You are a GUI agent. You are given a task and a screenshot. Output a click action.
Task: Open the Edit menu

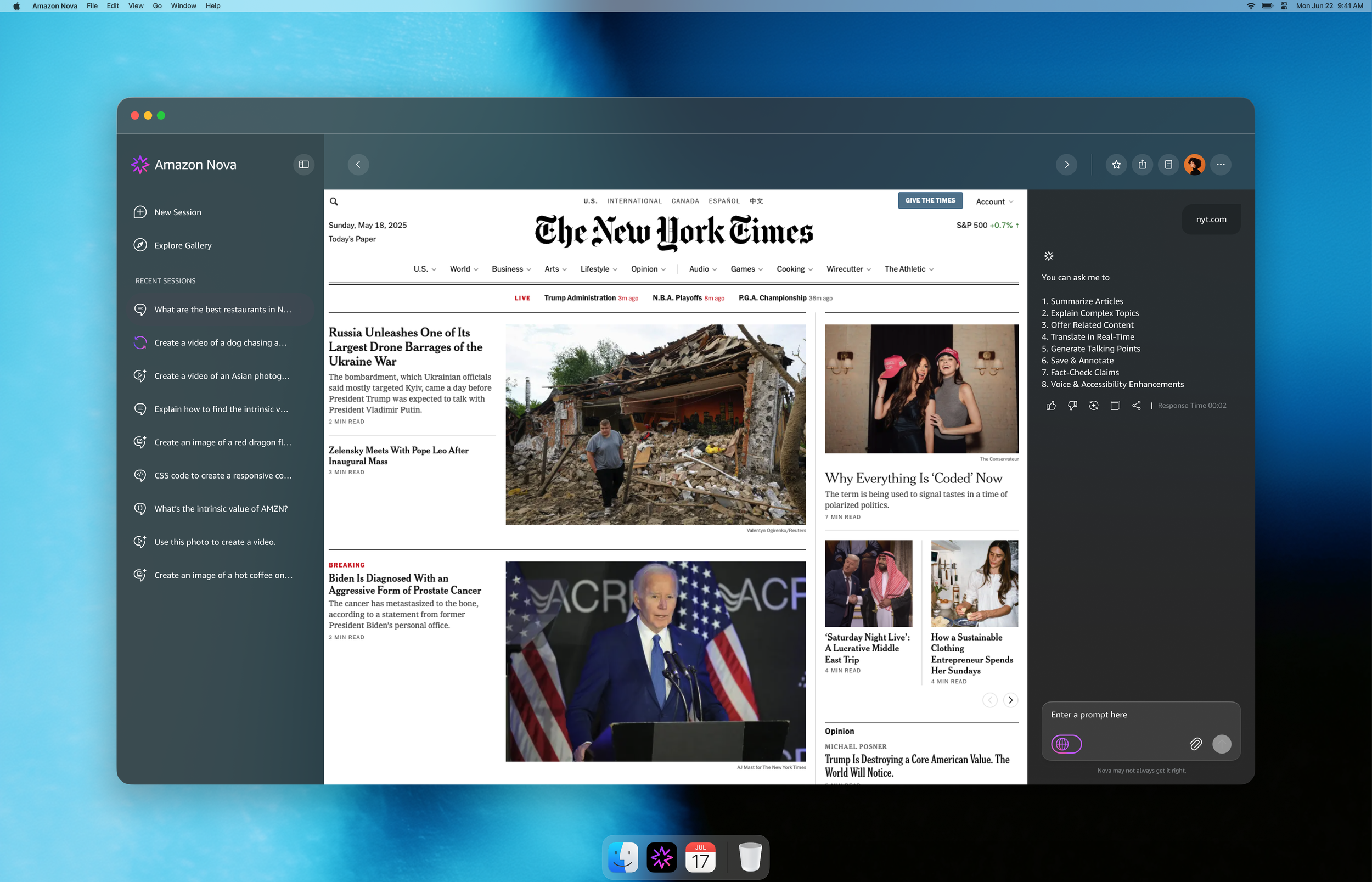113,5
